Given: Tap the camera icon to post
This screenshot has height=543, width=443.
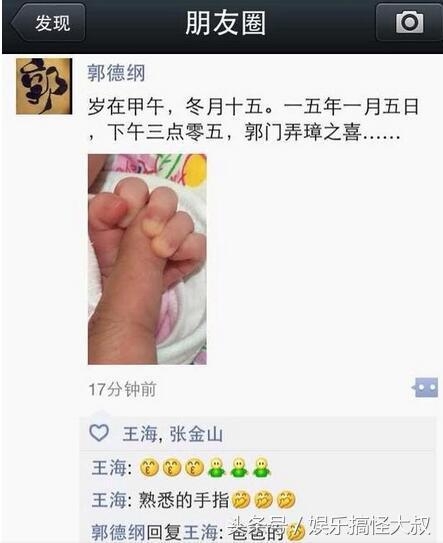Looking at the screenshot, I should [x=409, y=23].
